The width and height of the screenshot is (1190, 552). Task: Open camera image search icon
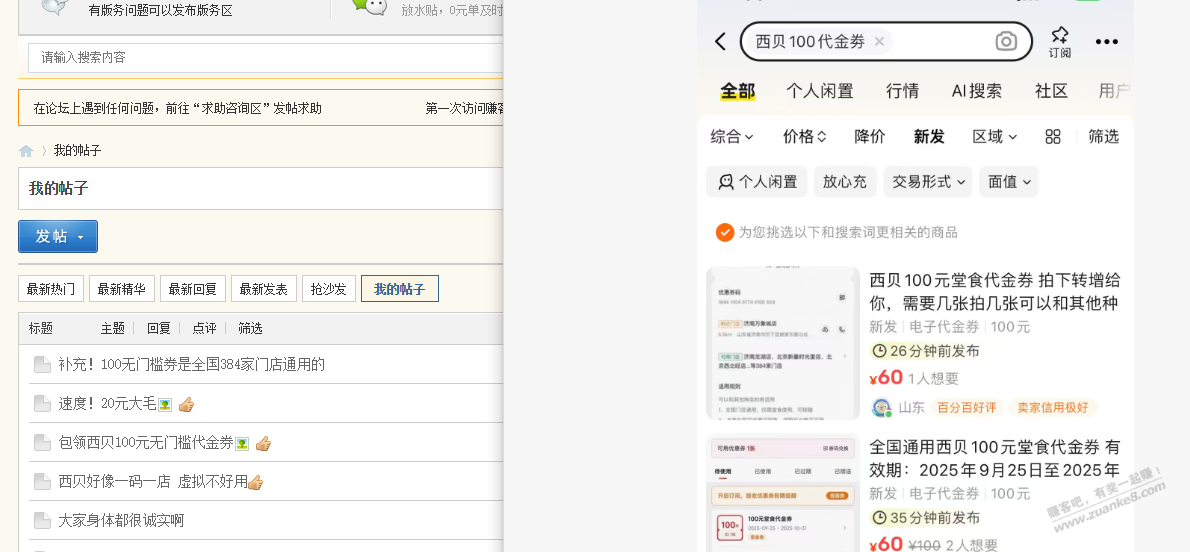(x=1006, y=42)
